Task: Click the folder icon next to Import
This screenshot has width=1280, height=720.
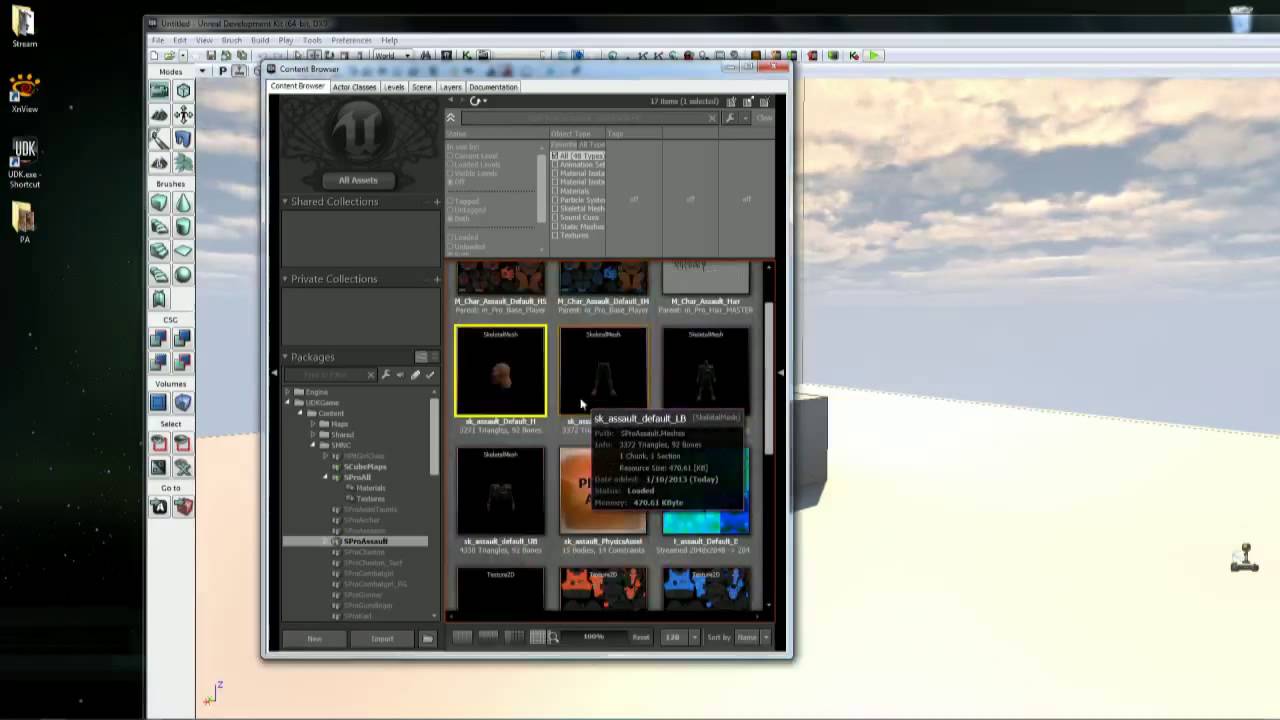Action: coord(428,638)
